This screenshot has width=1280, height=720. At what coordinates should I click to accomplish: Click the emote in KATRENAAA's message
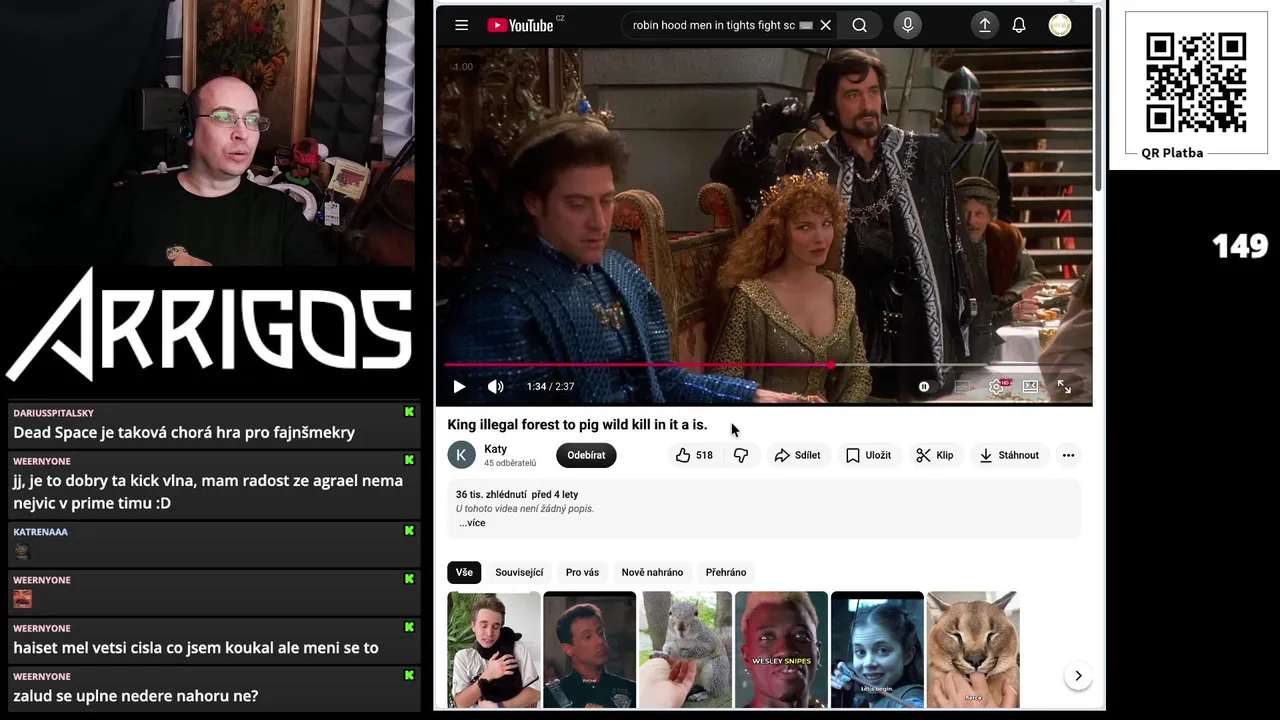coord(22,551)
